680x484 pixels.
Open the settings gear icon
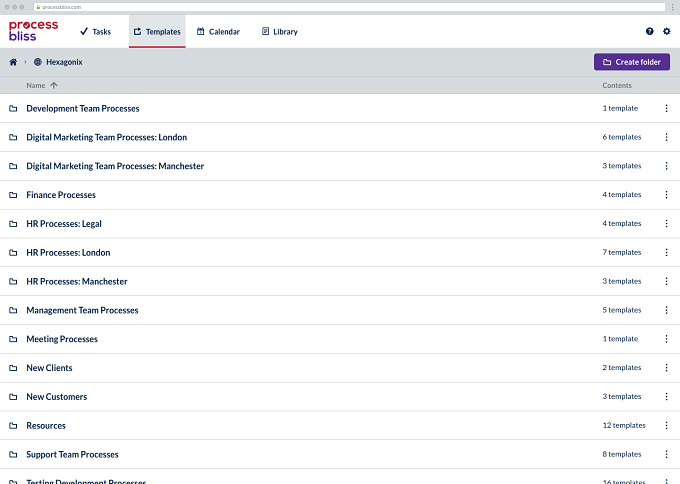click(x=667, y=31)
